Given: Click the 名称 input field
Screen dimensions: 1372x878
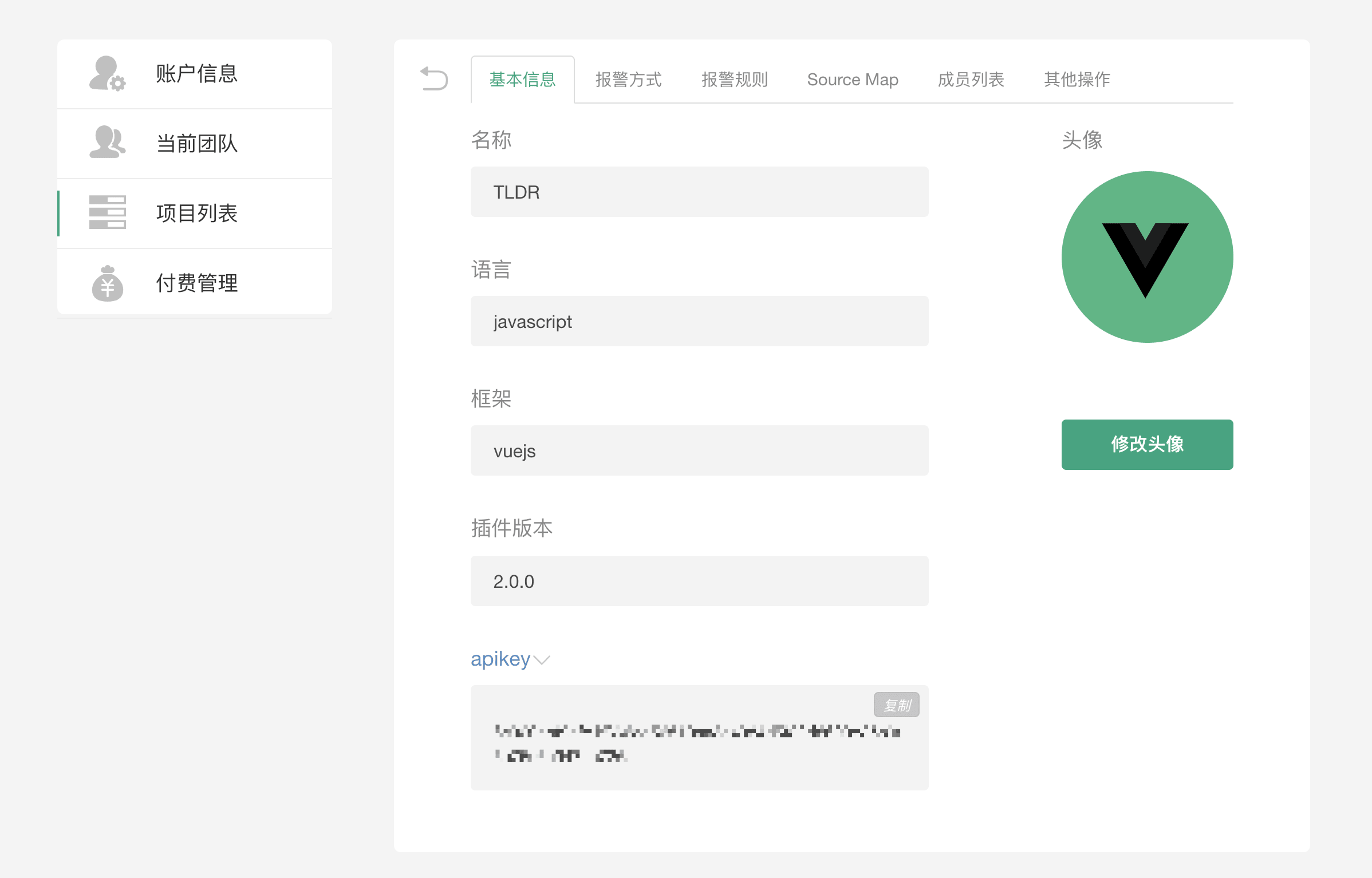Looking at the screenshot, I should [x=700, y=192].
